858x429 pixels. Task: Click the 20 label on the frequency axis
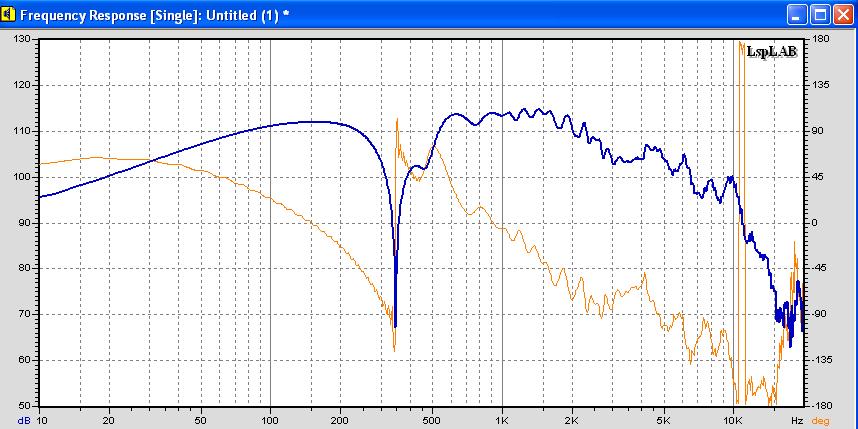click(x=109, y=420)
